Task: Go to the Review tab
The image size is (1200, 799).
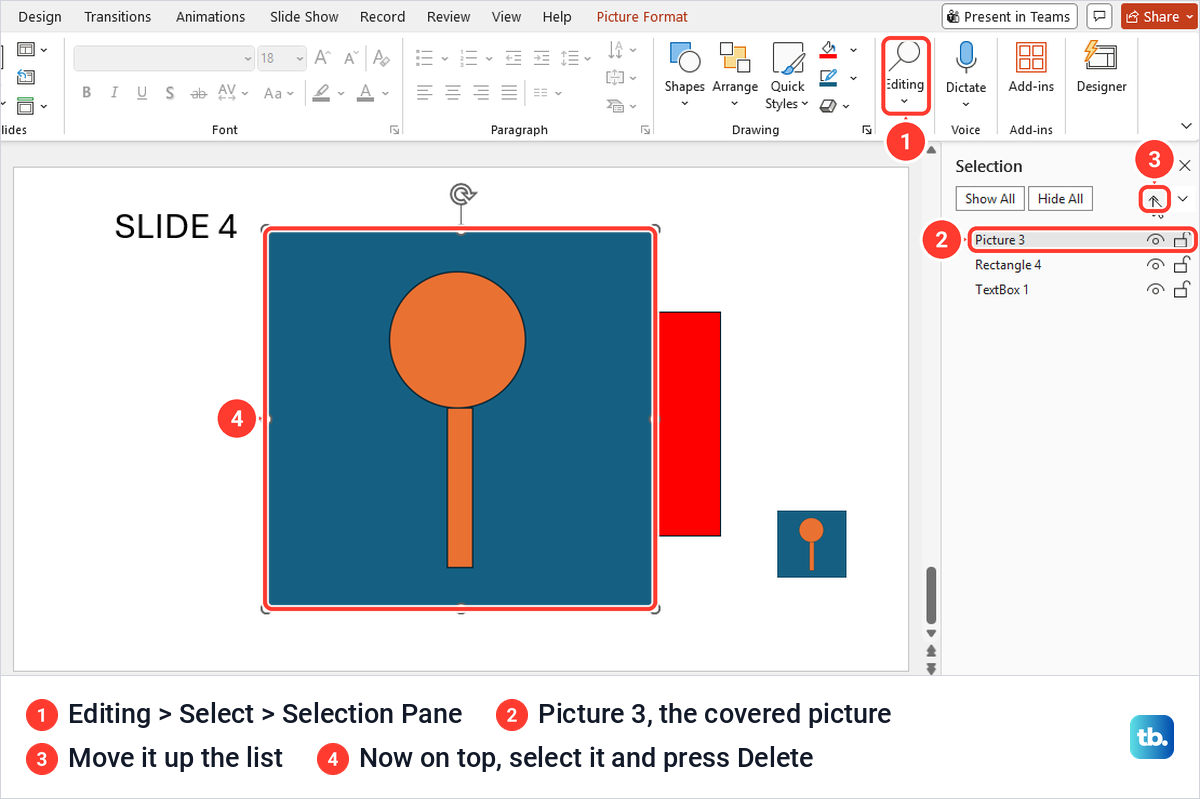Action: [x=449, y=16]
